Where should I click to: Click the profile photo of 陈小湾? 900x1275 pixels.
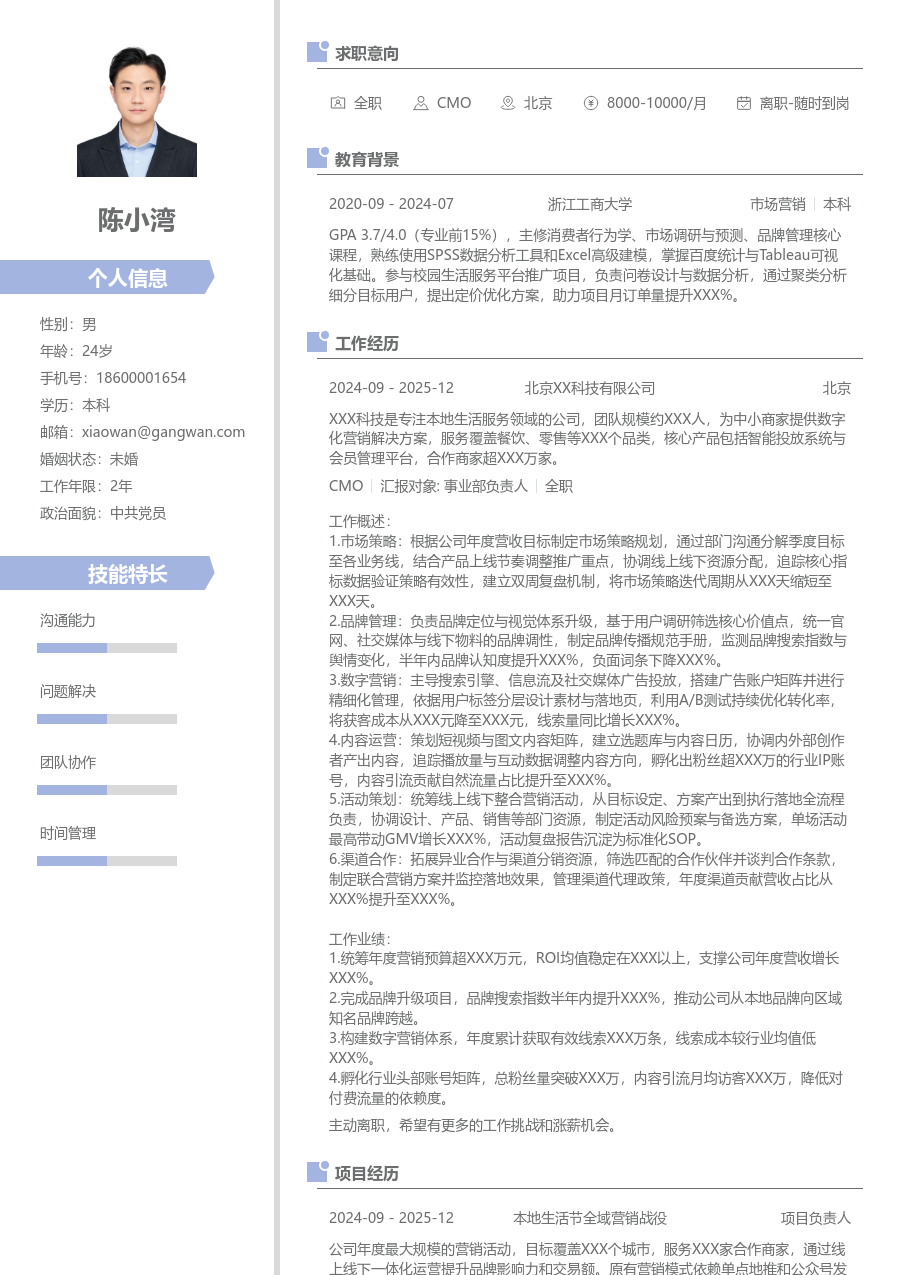pos(137,112)
